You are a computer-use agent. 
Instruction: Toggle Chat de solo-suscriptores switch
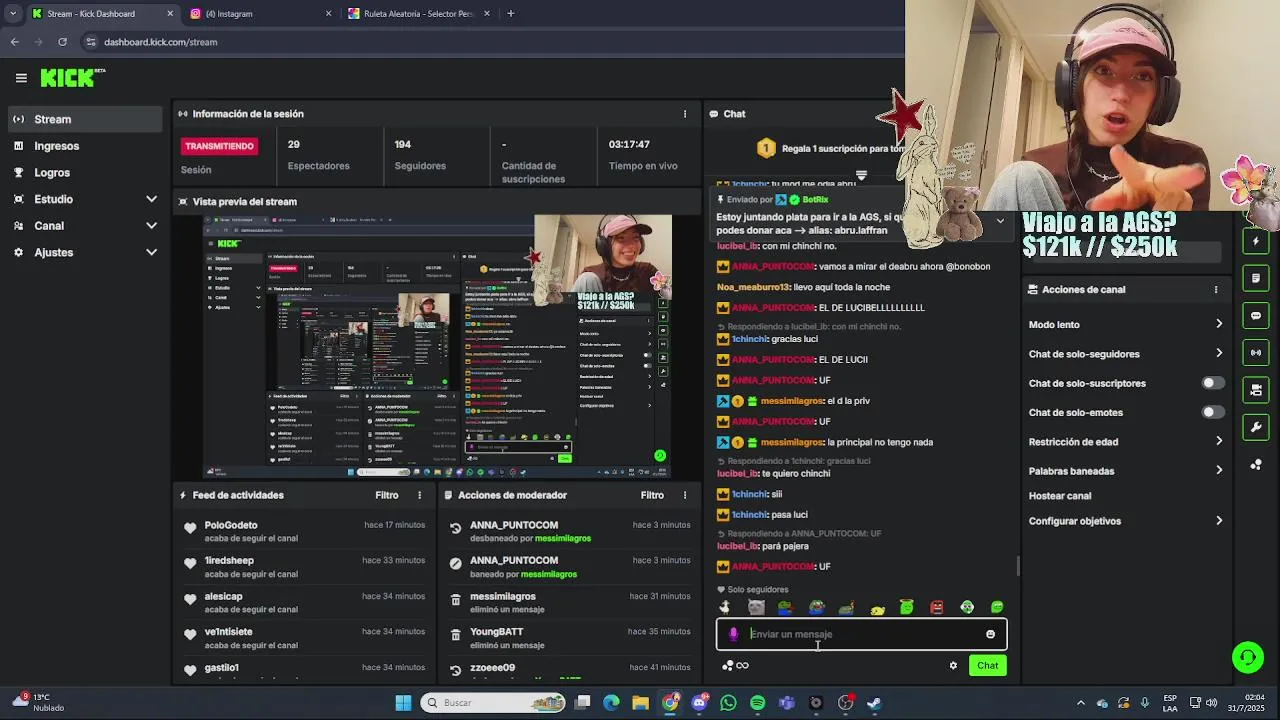(x=1212, y=383)
